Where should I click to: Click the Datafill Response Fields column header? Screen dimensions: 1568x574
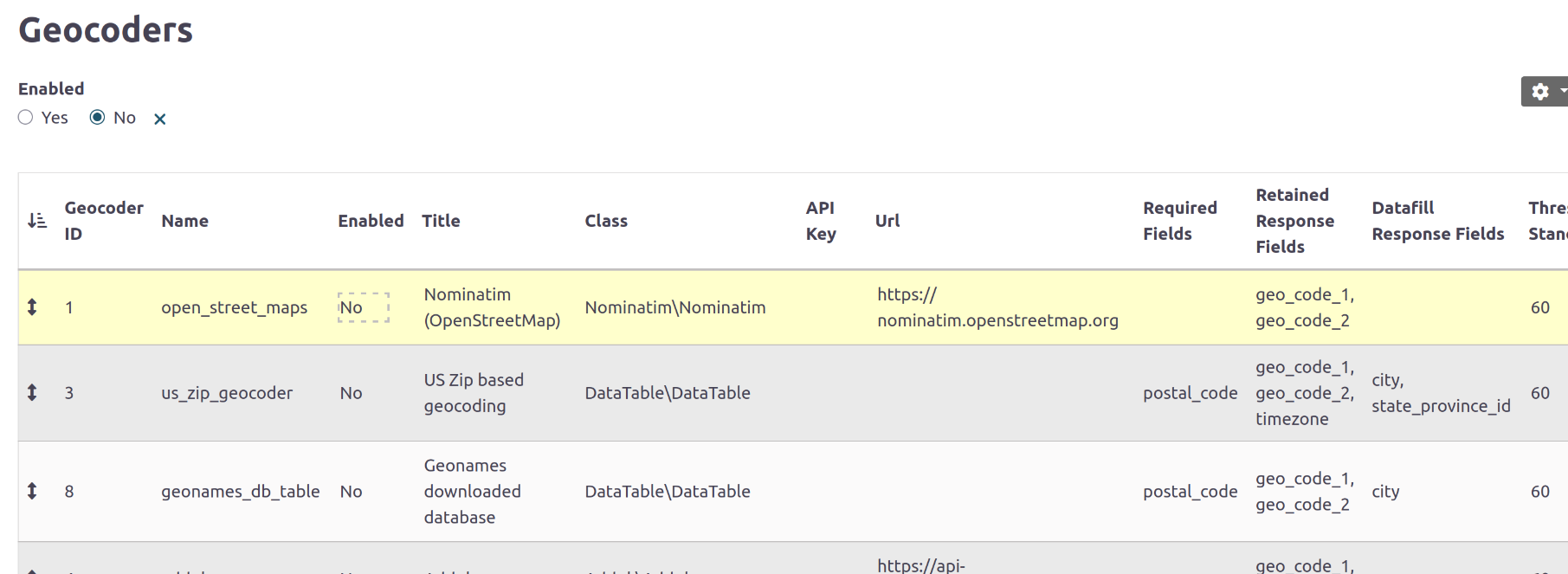click(1437, 221)
